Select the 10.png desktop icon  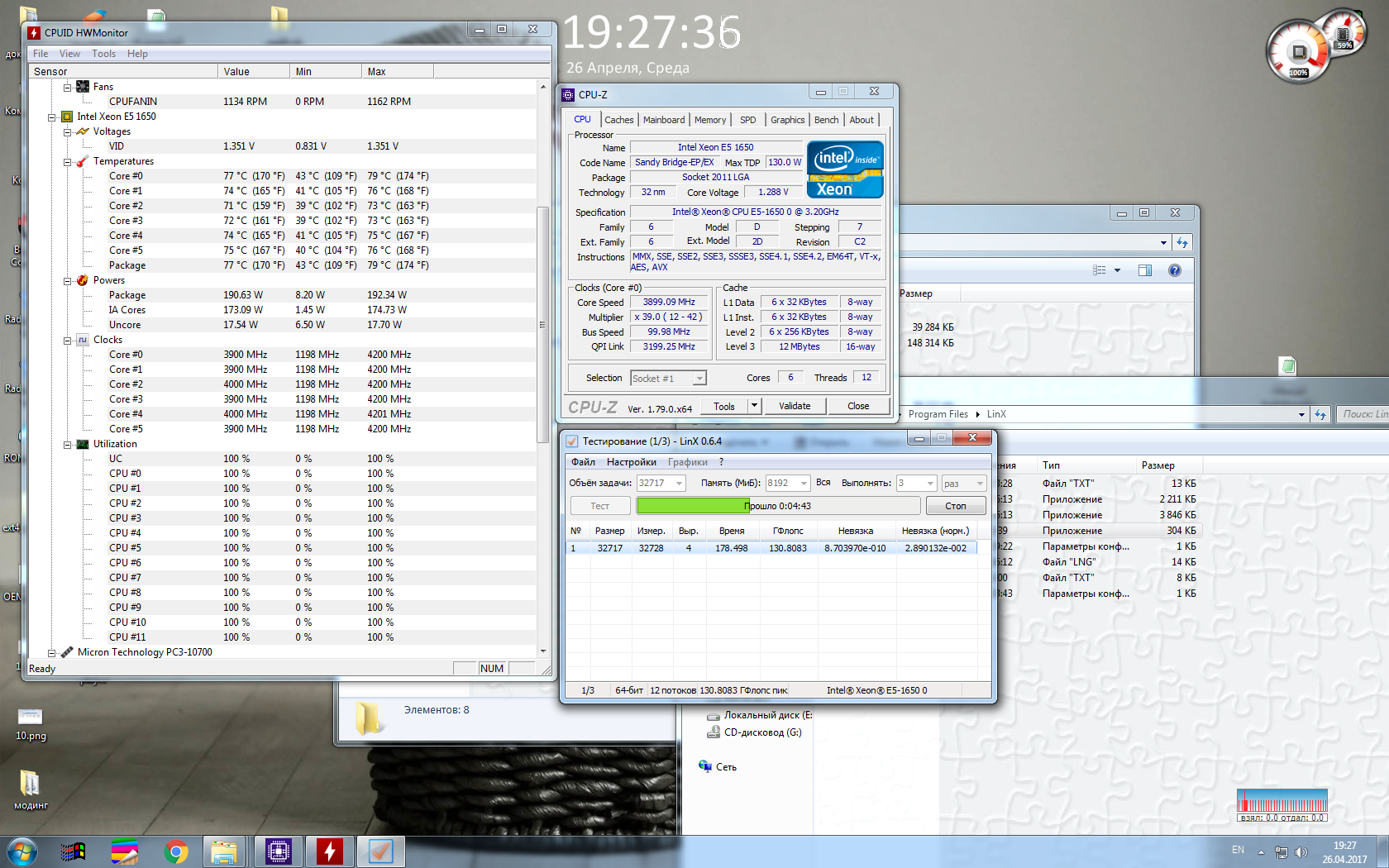(31, 723)
